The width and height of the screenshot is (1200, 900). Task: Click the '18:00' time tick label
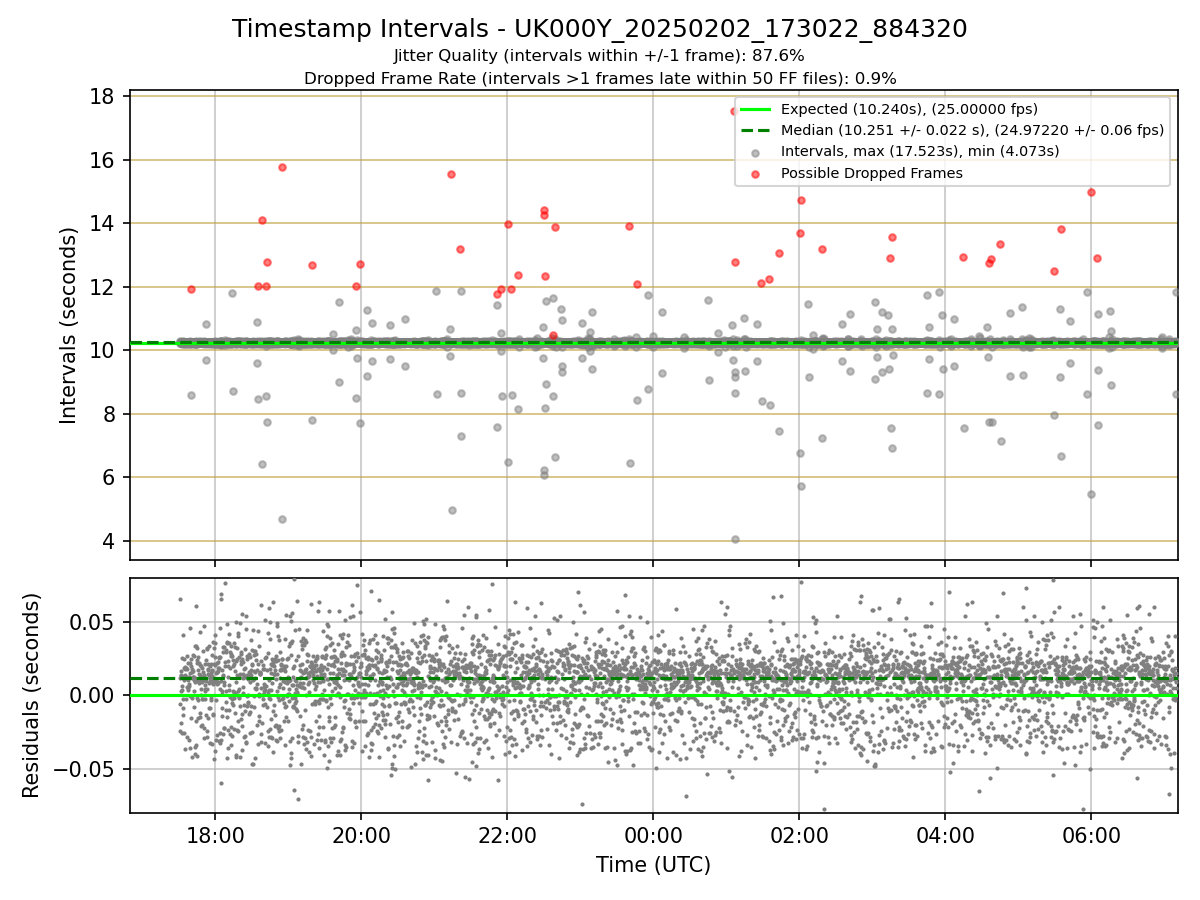[x=215, y=834]
